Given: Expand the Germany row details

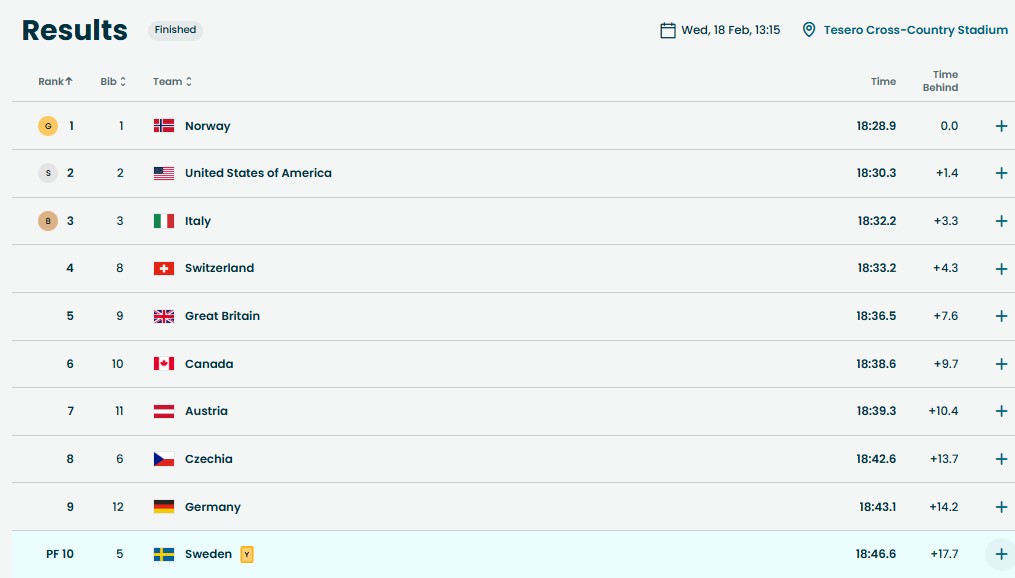Looking at the screenshot, I should (1000, 507).
